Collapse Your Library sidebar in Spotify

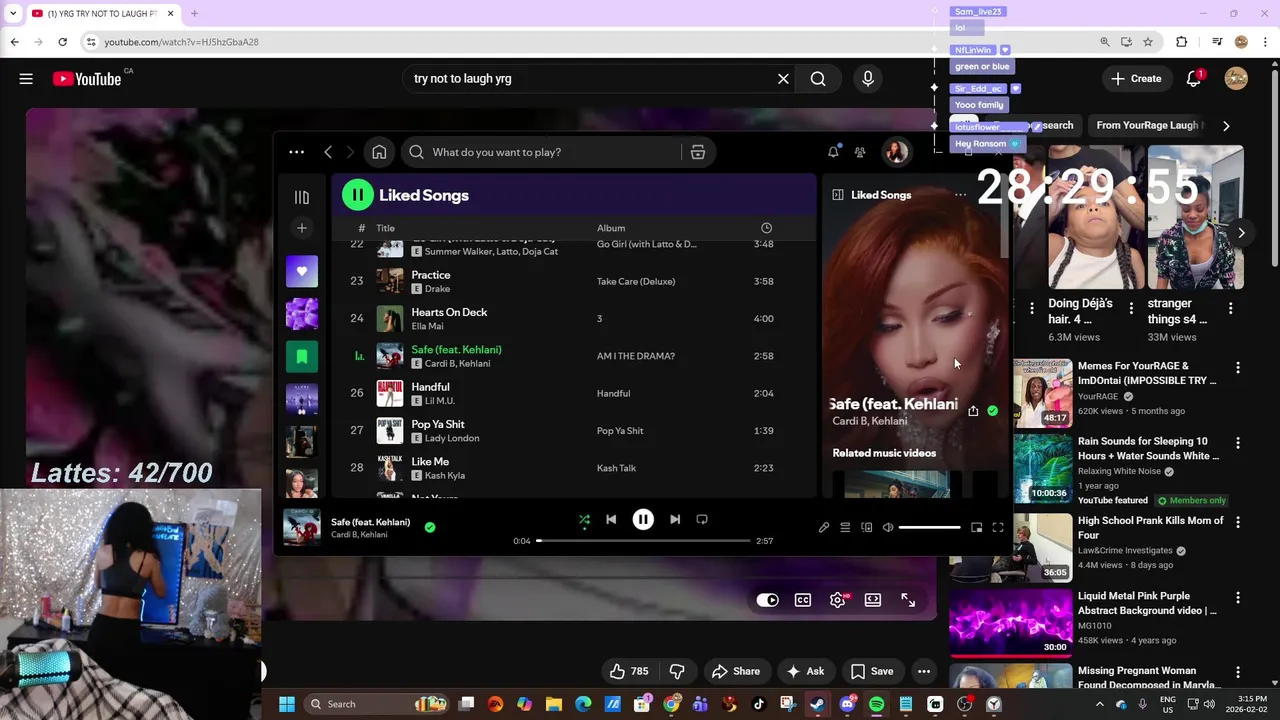pos(302,197)
